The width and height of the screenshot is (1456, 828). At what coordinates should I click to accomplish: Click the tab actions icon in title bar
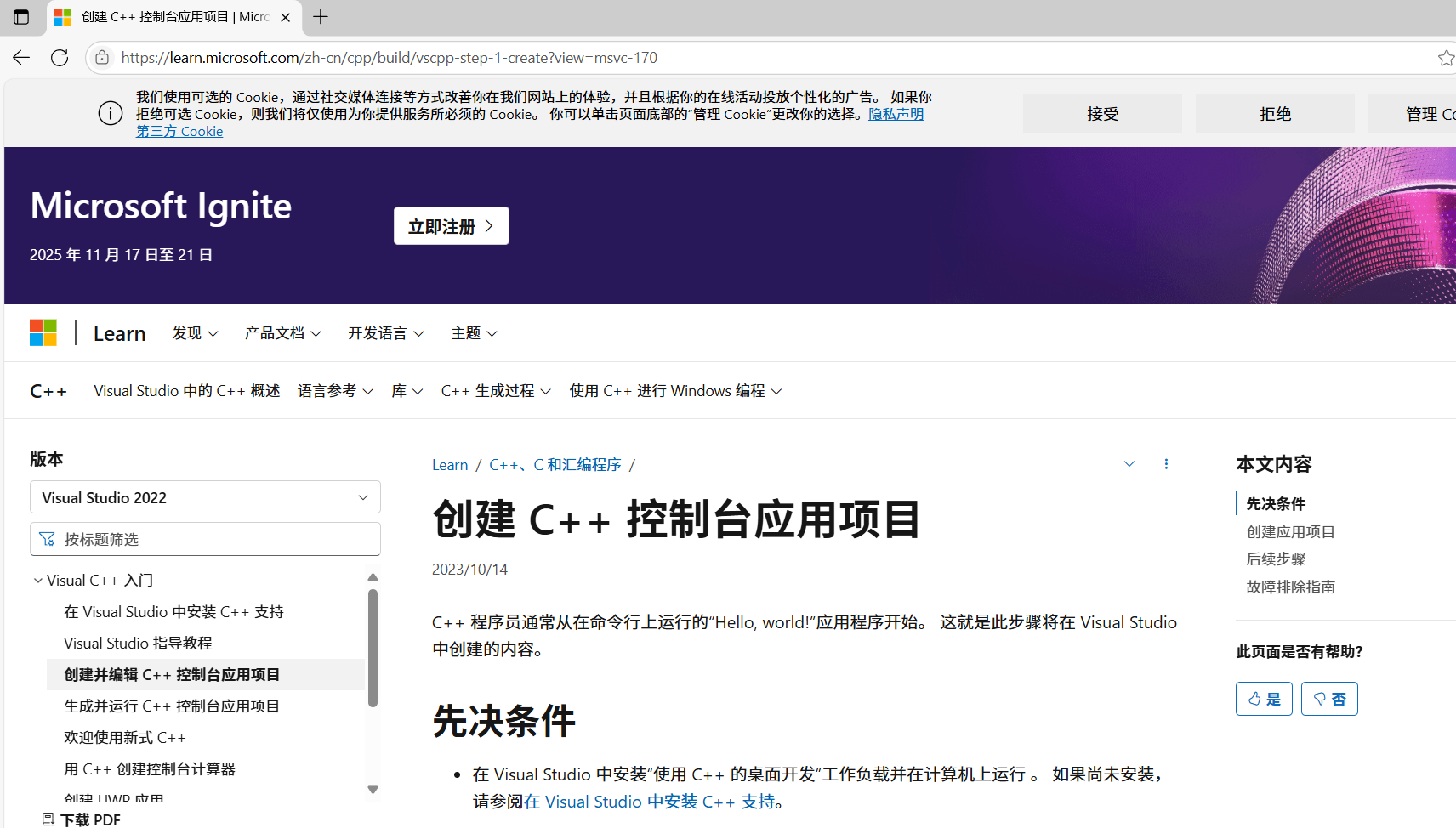click(x=21, y=17)
